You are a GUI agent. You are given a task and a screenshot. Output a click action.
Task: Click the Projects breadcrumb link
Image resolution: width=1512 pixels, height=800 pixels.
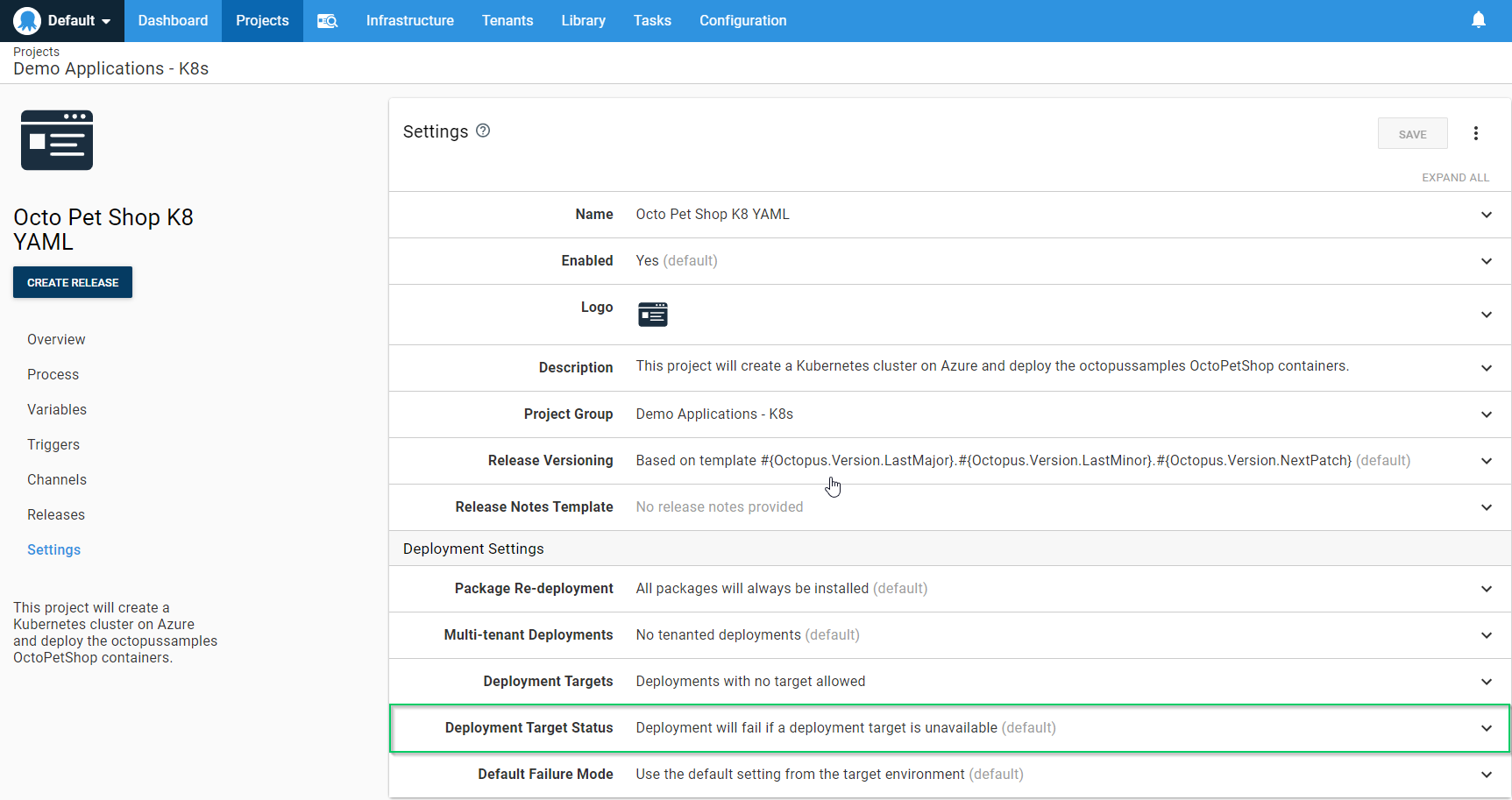coord(36,52)
